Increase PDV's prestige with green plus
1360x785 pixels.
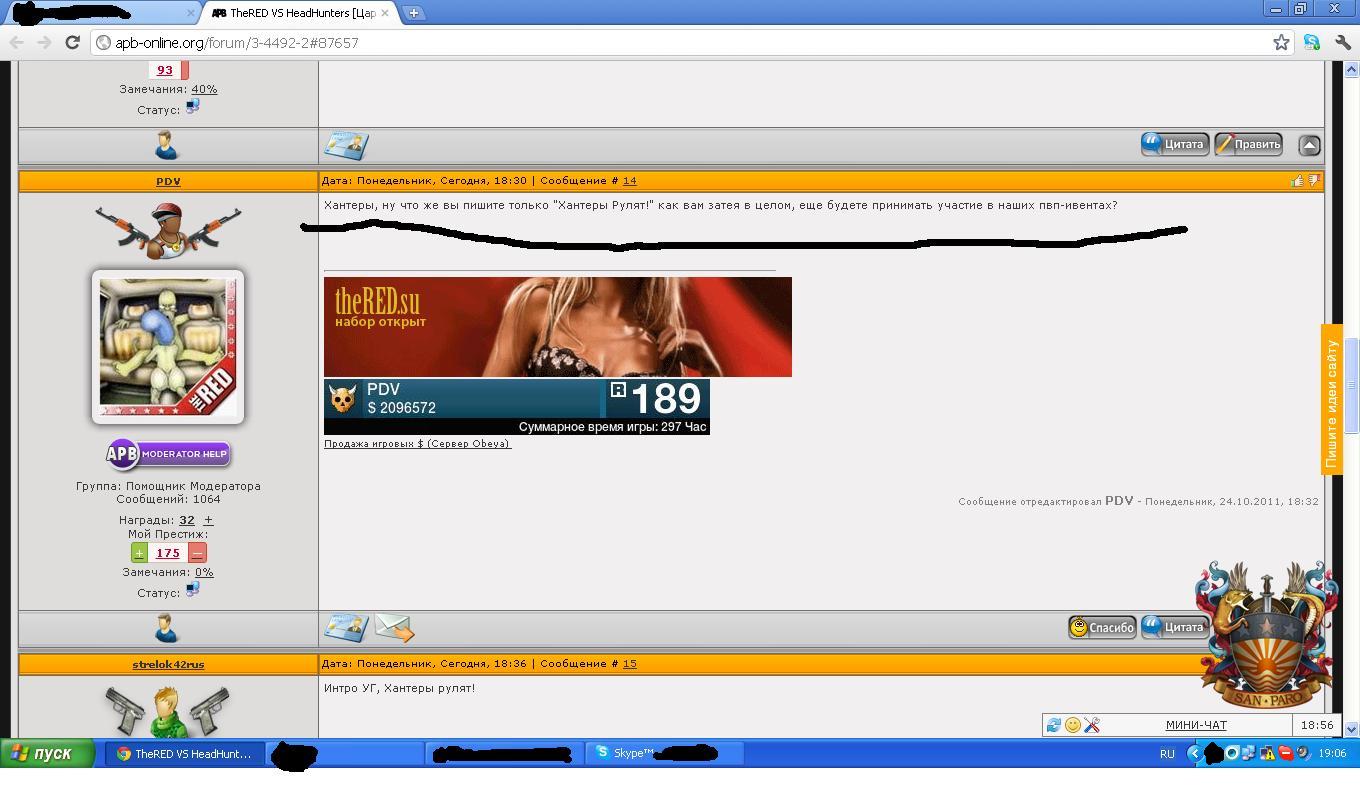point(139,553)
